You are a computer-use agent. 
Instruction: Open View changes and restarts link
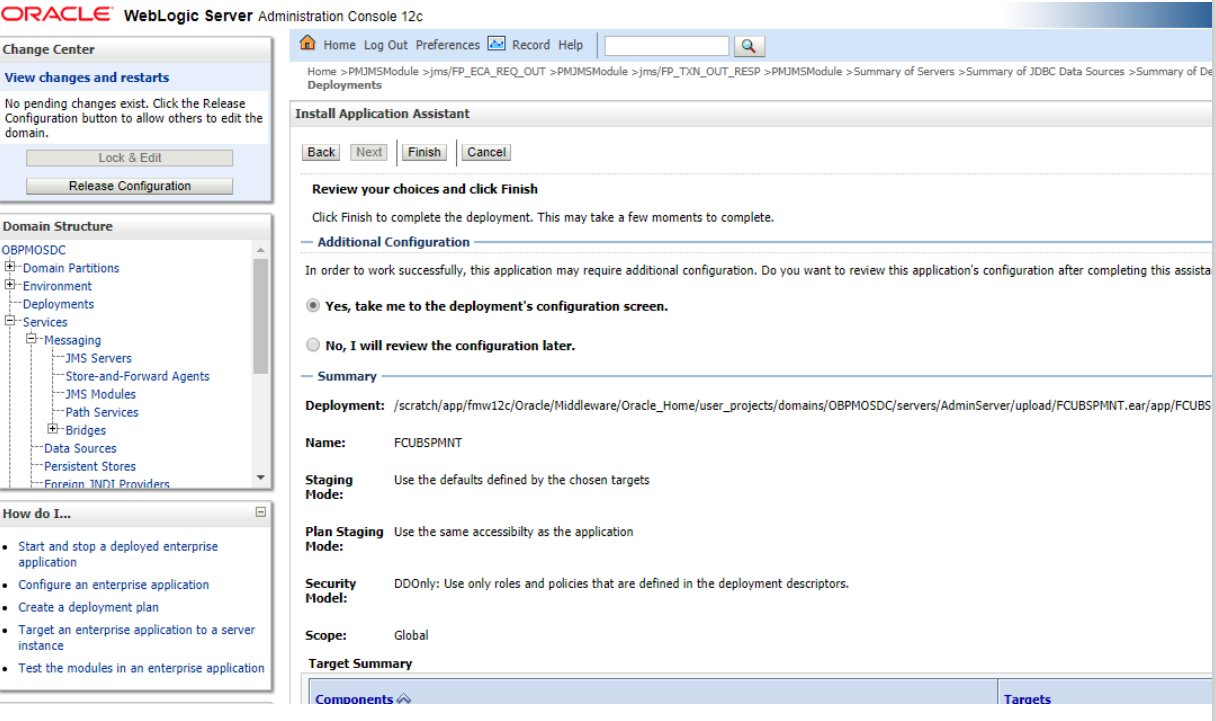[87, 77]
